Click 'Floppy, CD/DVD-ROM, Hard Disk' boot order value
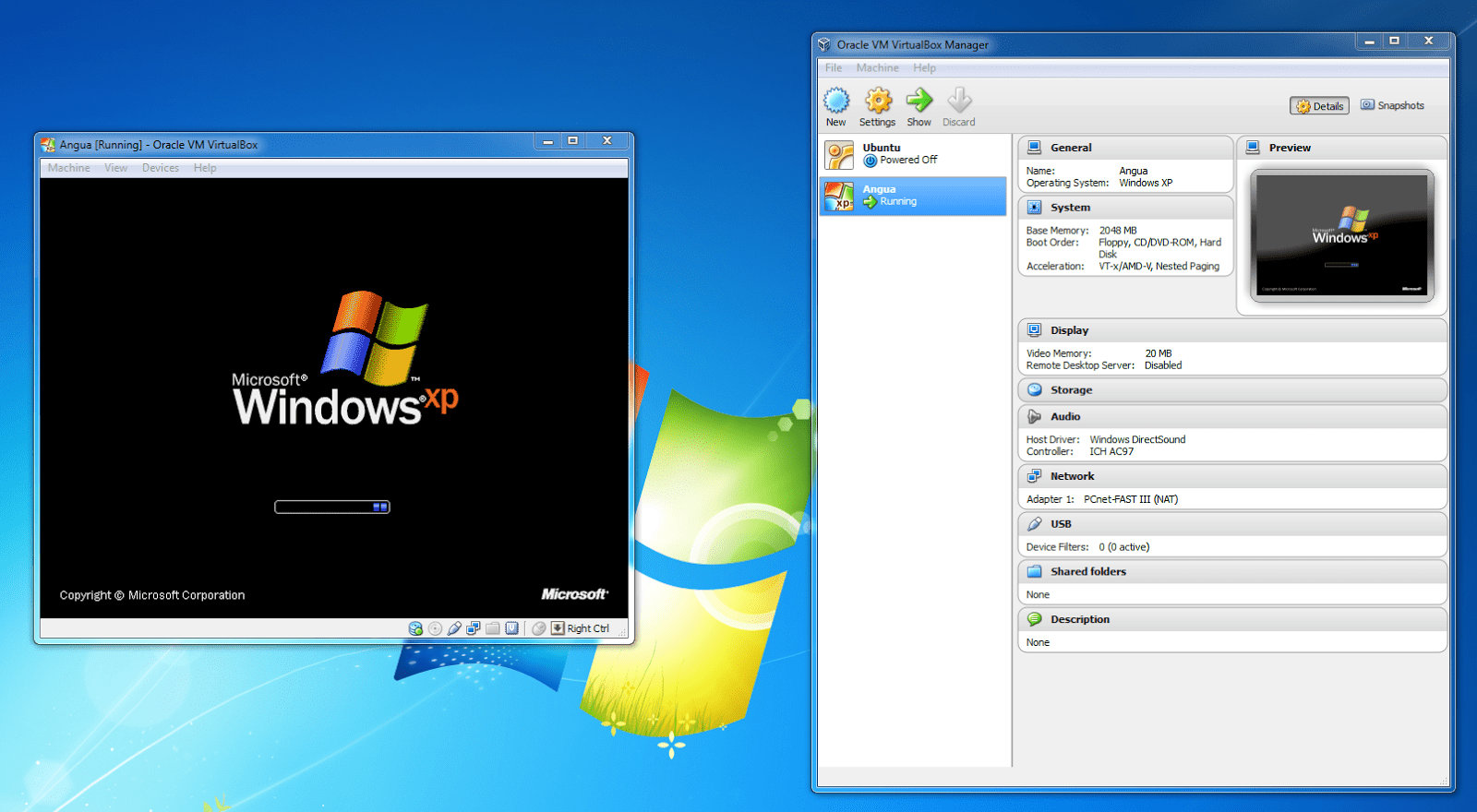Image resolution: width=1477 pixels, height=812 pixels. coord(1159,248)
